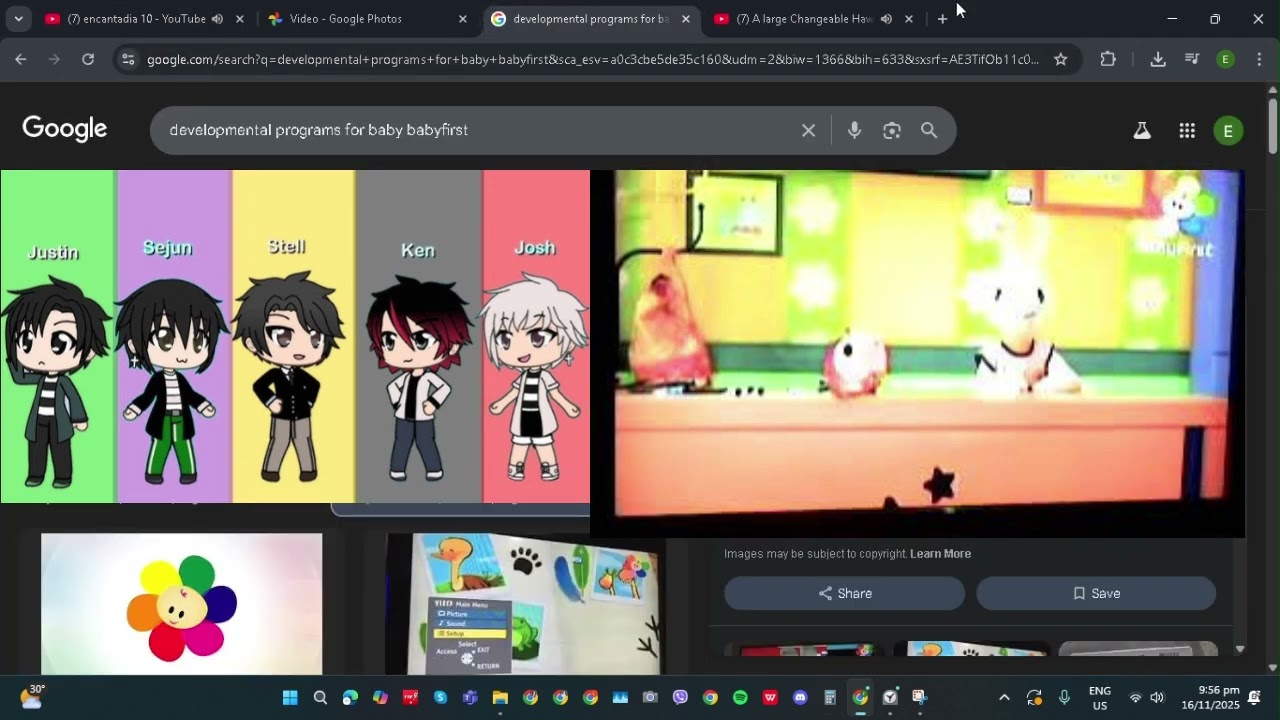
Task: Launch Microsoft Edge from the taskbar
Action: (x=350, y=697)
